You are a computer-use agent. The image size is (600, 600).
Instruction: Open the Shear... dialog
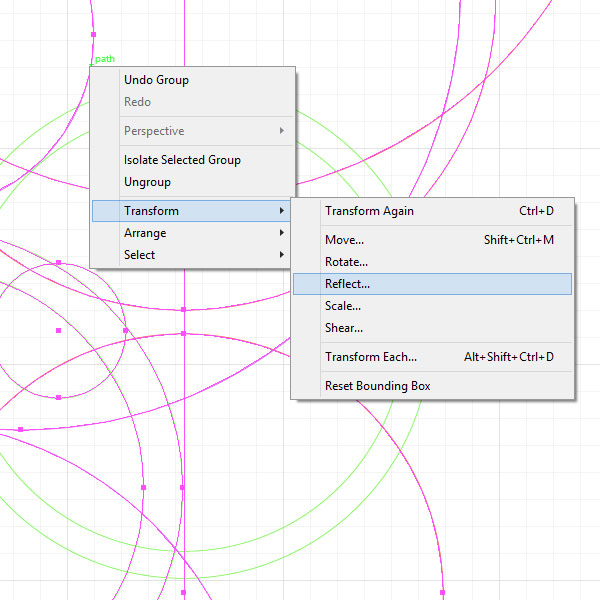point(432,328)
